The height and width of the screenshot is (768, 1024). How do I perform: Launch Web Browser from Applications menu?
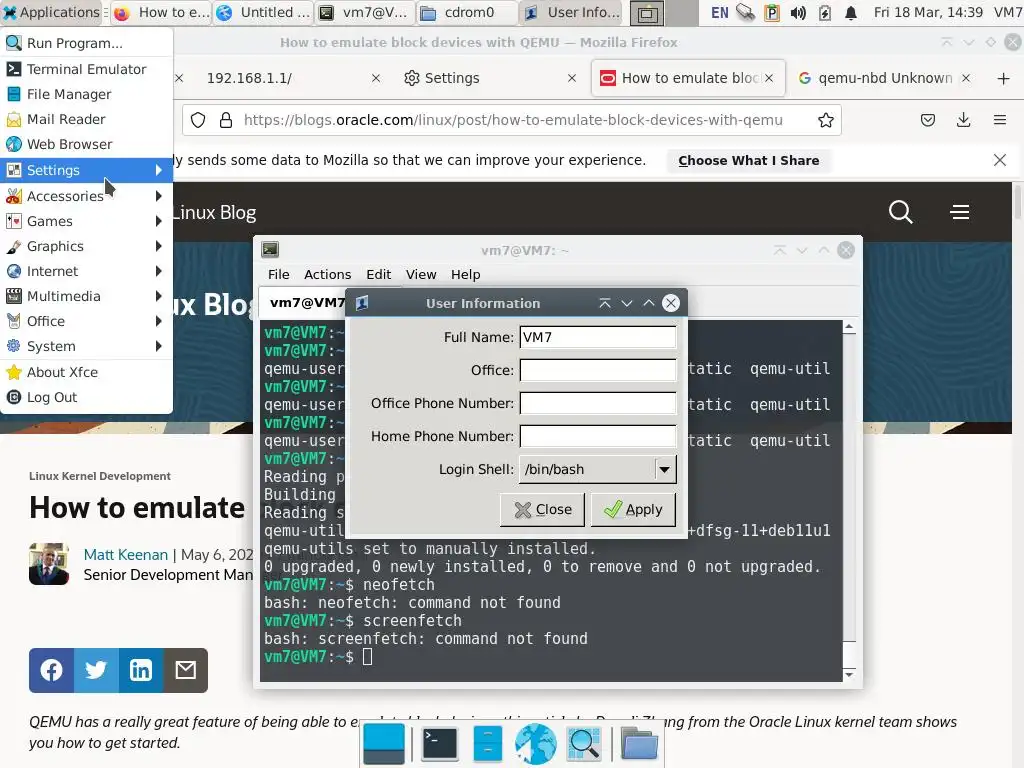point(86,144)
